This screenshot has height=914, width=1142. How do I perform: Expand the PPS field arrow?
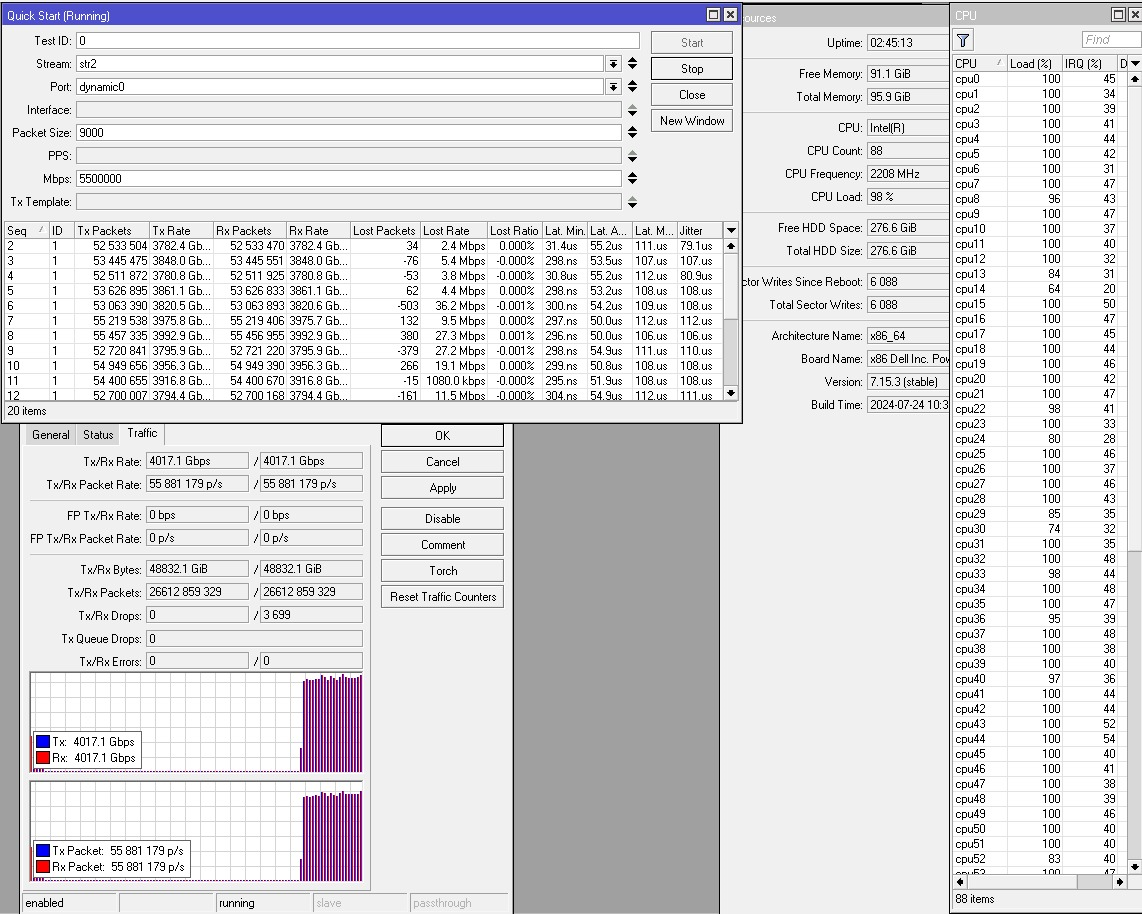point(632,156)
